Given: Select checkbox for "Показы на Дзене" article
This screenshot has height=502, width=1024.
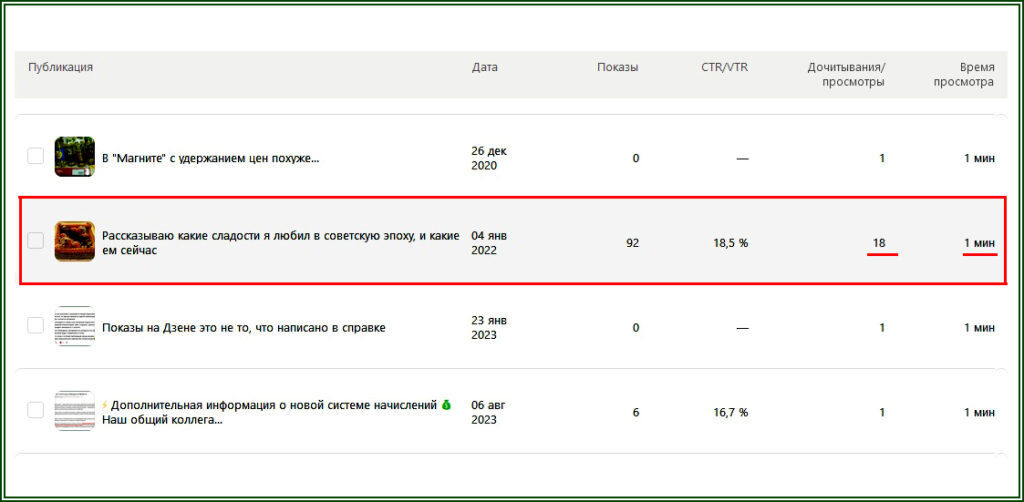Looking at the screenshot, I should pos(35,325).
